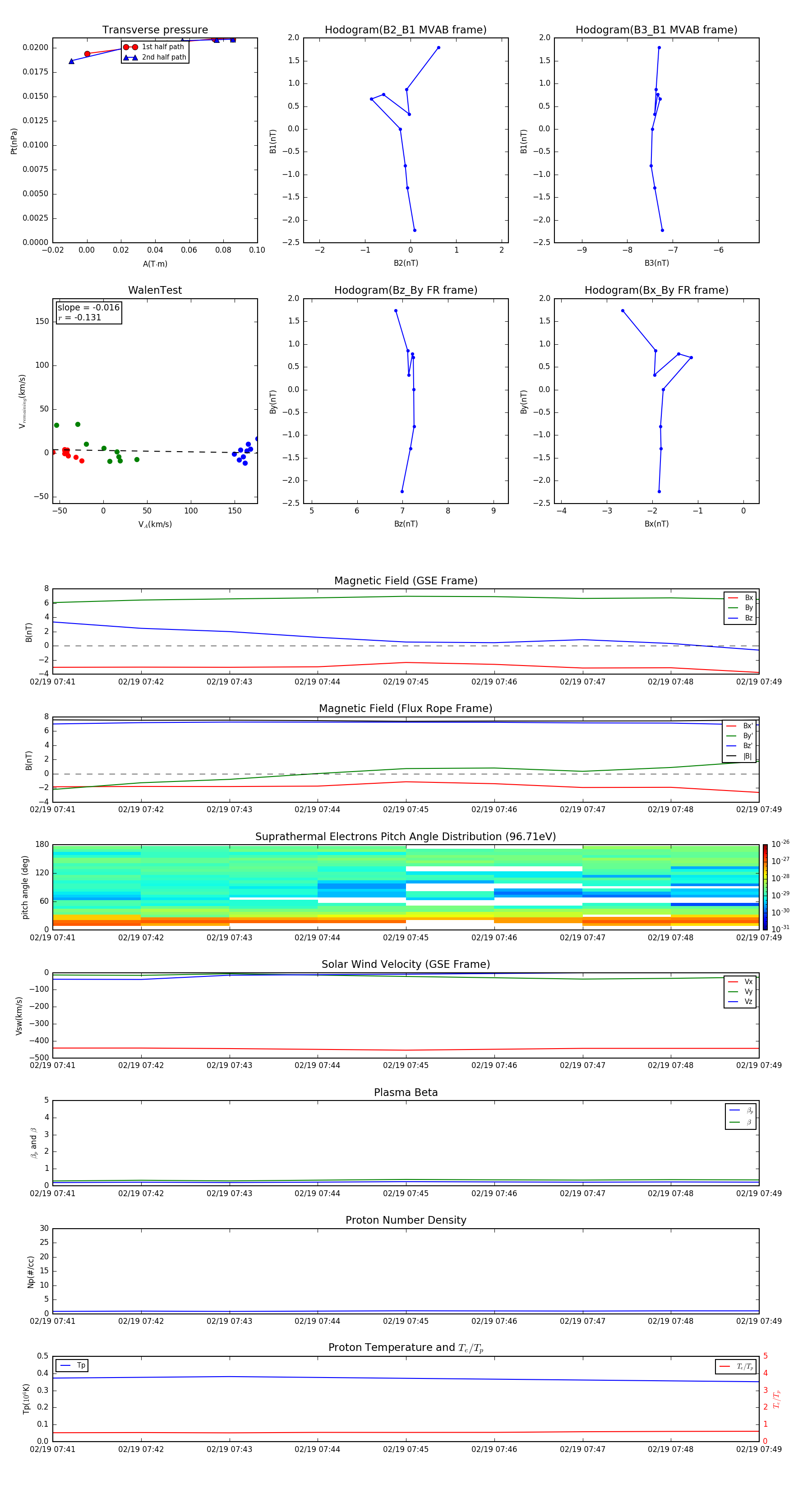Image resolution: width=812 pixels, height=1489 pixels.
Task: Select "Vy" in the velocity legend
Action: 741,991
